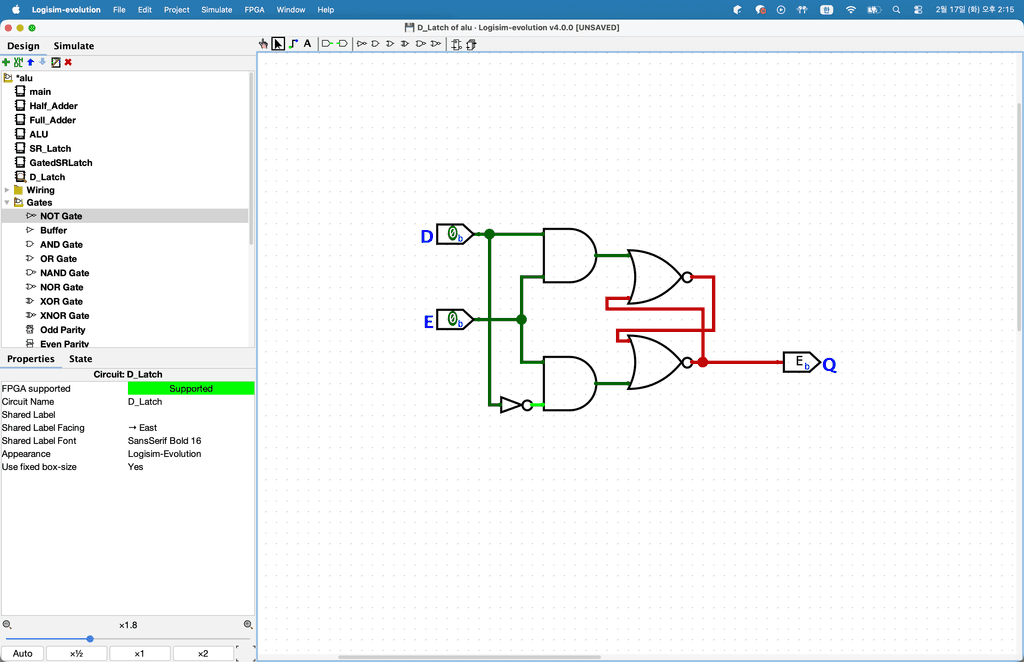Viewport: 1024px width, 662px height.
Task: Click the zoom level slider handle
Action: click(90, 639)
